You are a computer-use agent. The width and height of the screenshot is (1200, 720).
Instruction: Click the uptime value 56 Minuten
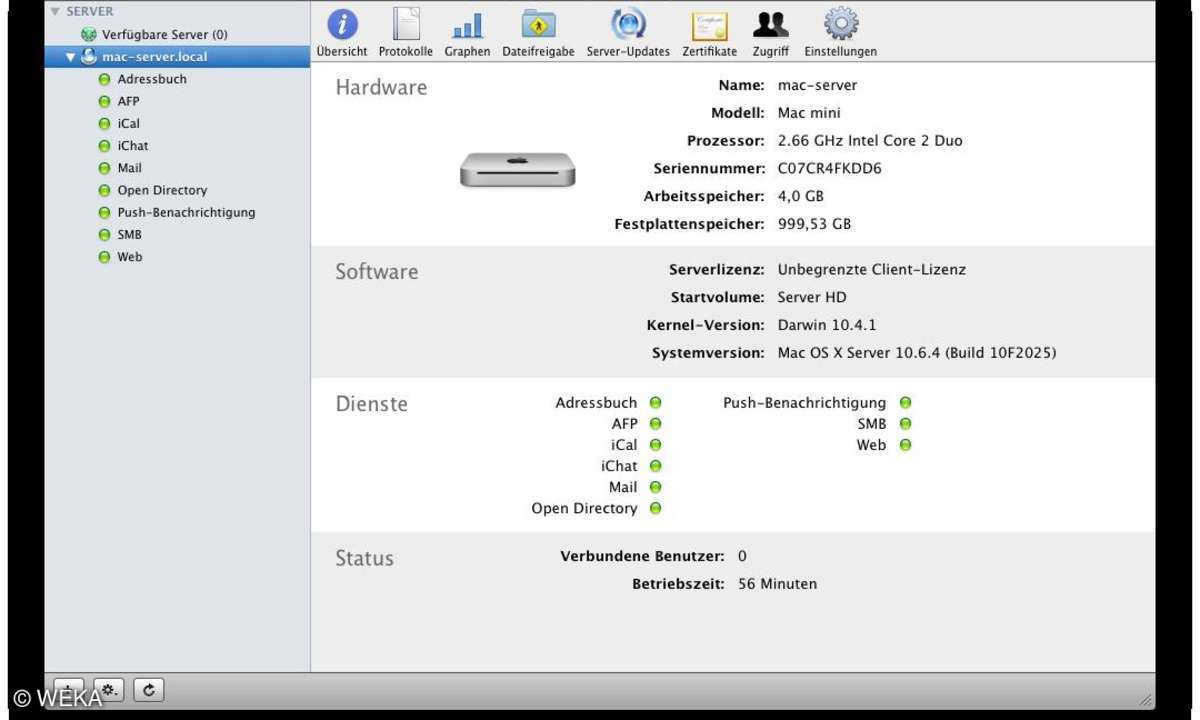point(777,584)
